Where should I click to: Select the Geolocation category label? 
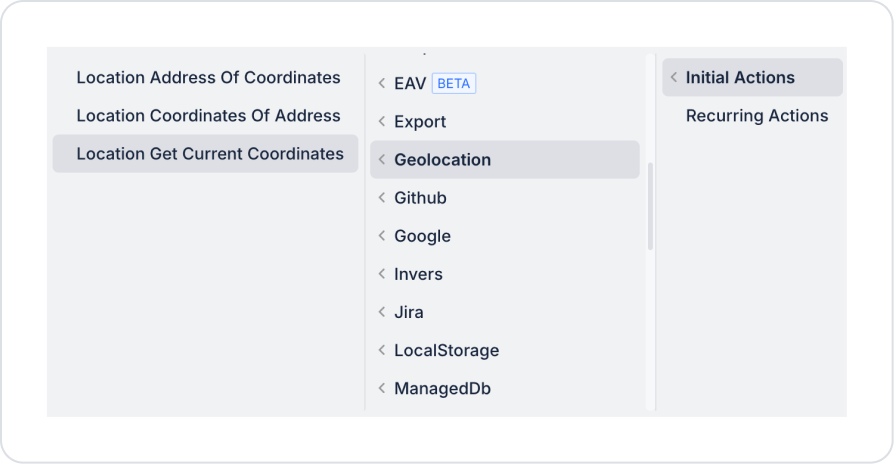[x=442, y=160]
